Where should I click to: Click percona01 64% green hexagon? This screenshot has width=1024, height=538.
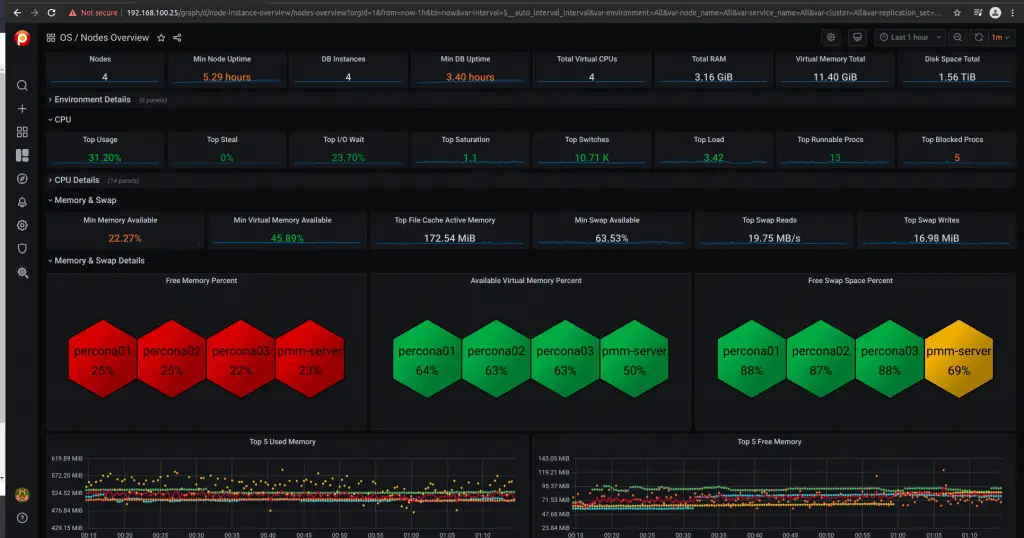(427, 359)
